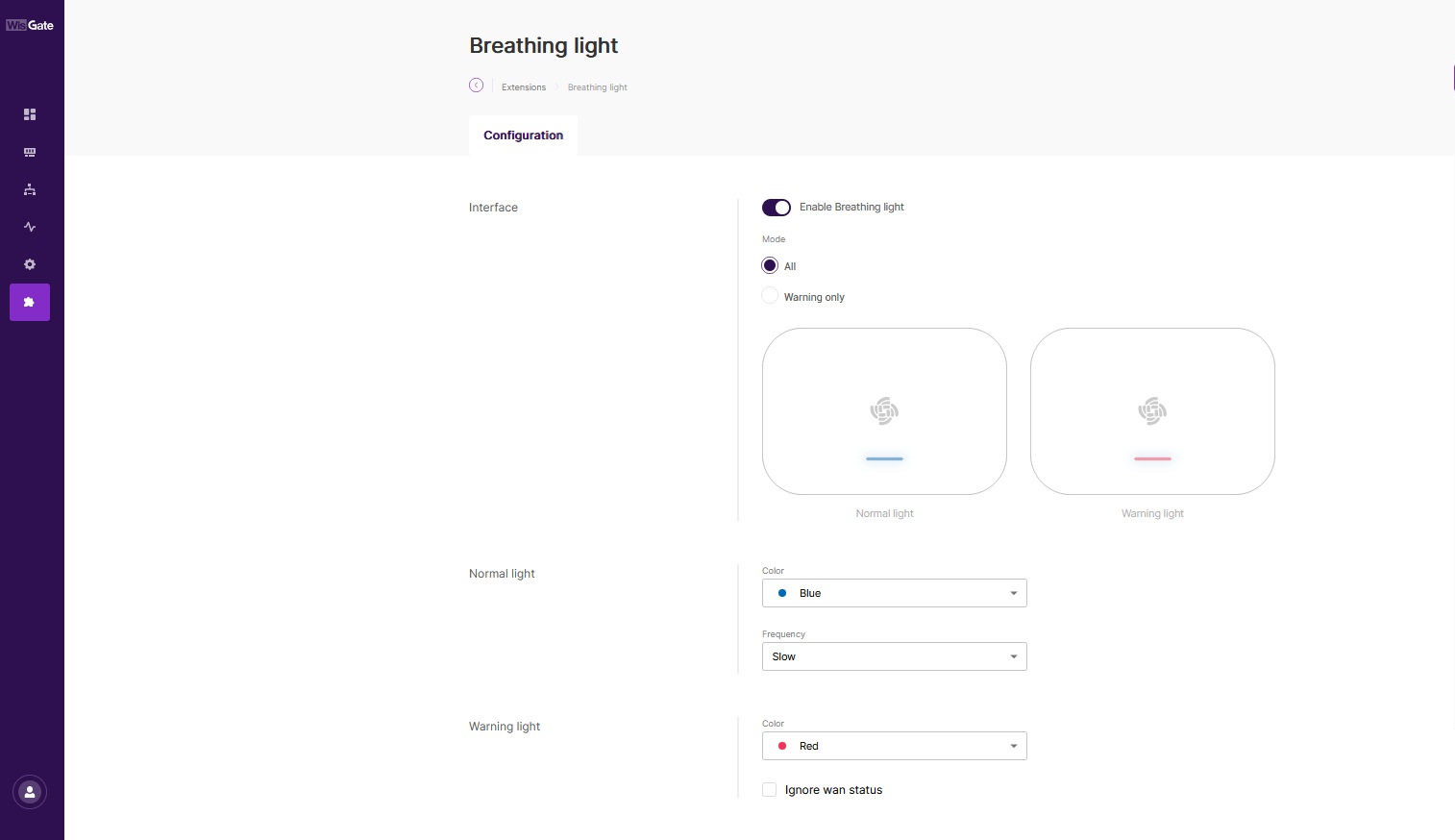Click the Extensions breadcrumb link
1455x840 pixels.
pos(524,87)
